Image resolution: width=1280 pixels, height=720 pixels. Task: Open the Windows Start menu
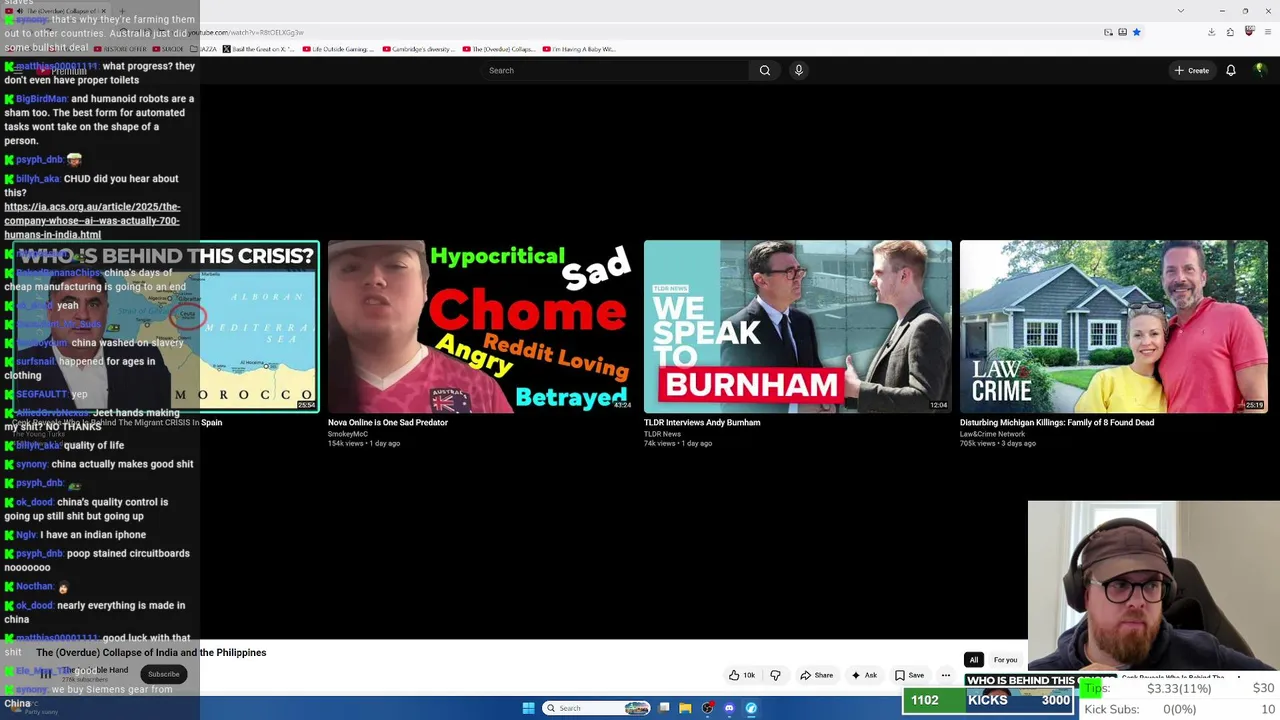coord(528,708)
